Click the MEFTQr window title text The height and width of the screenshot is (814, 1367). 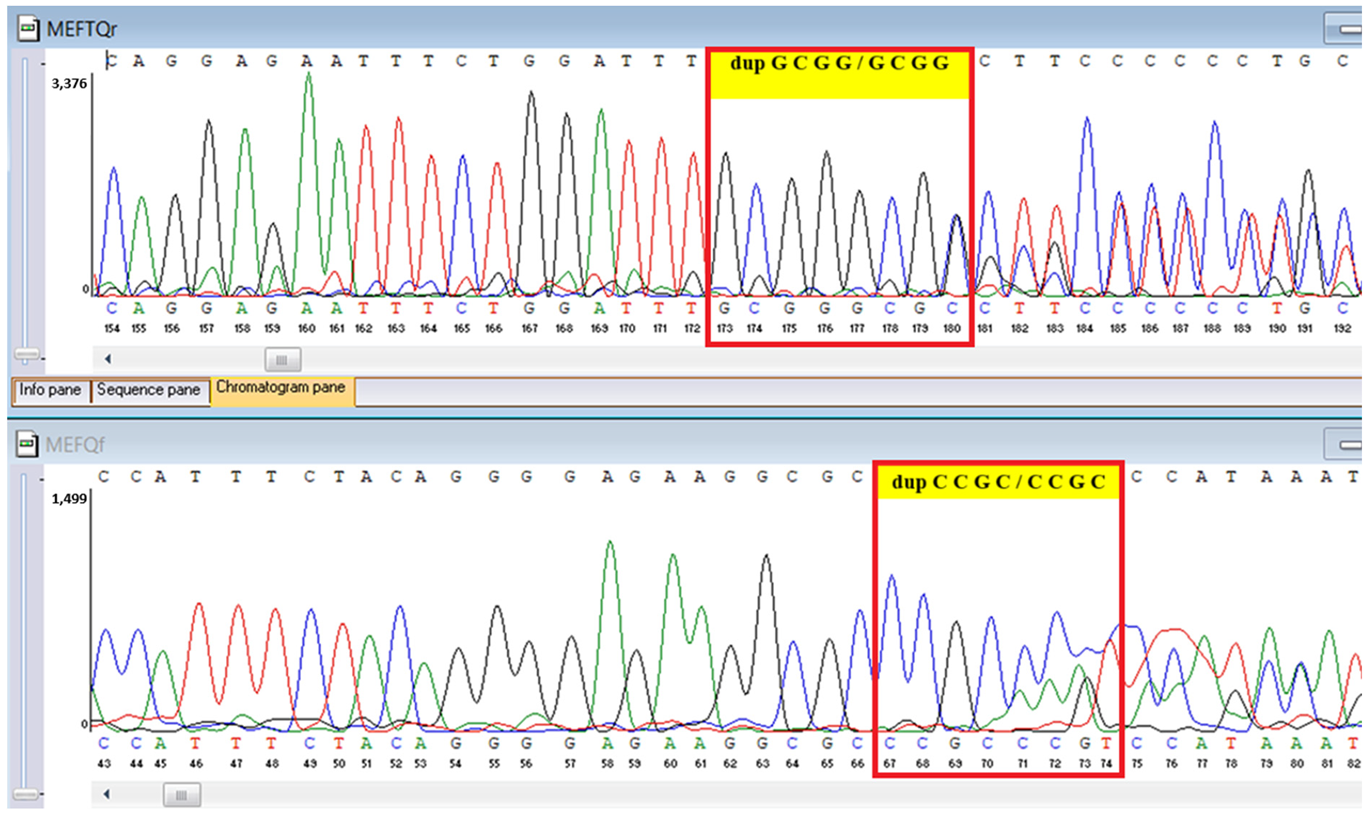tap(83, 28)
